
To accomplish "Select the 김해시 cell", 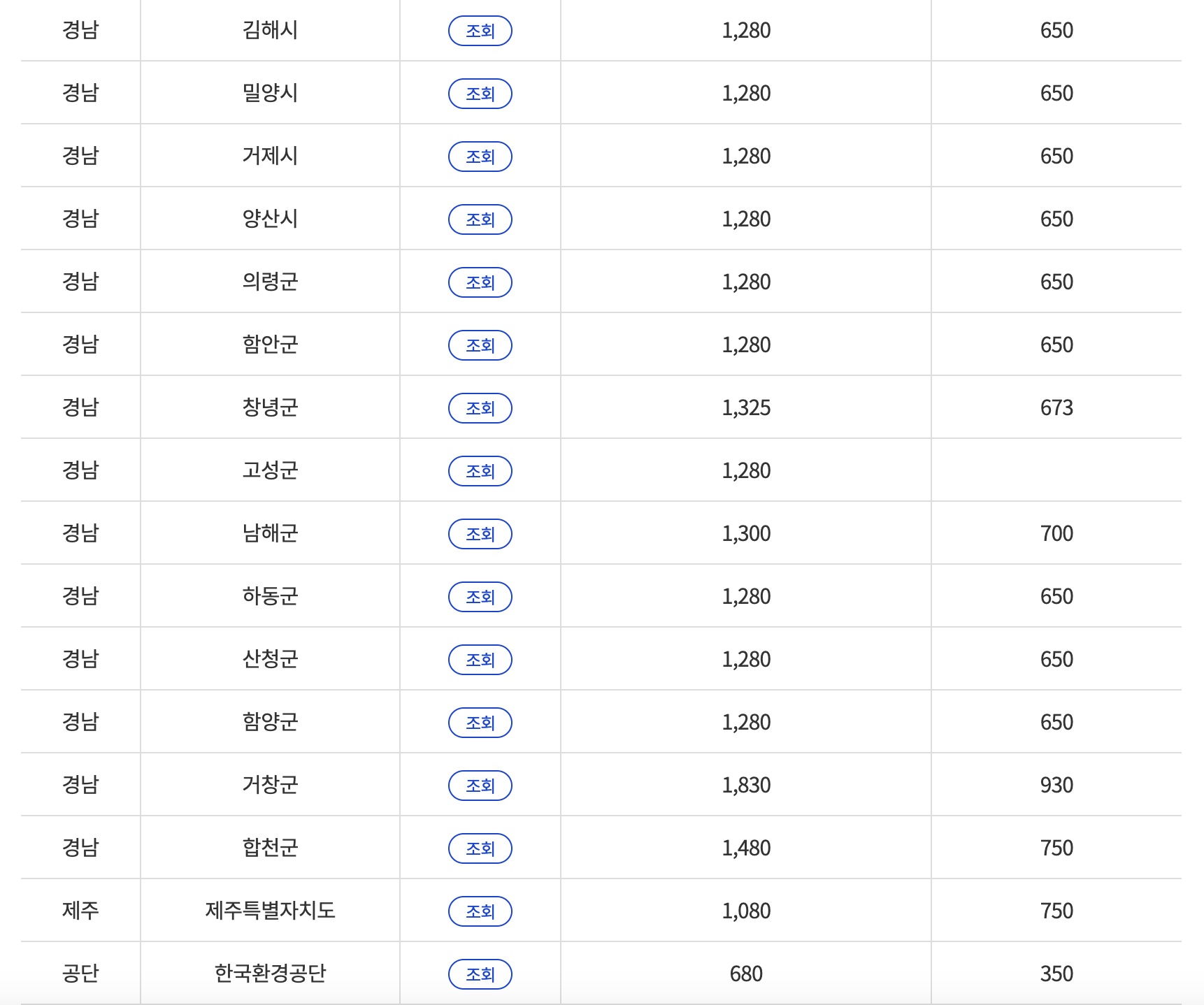I will (270, 30).
